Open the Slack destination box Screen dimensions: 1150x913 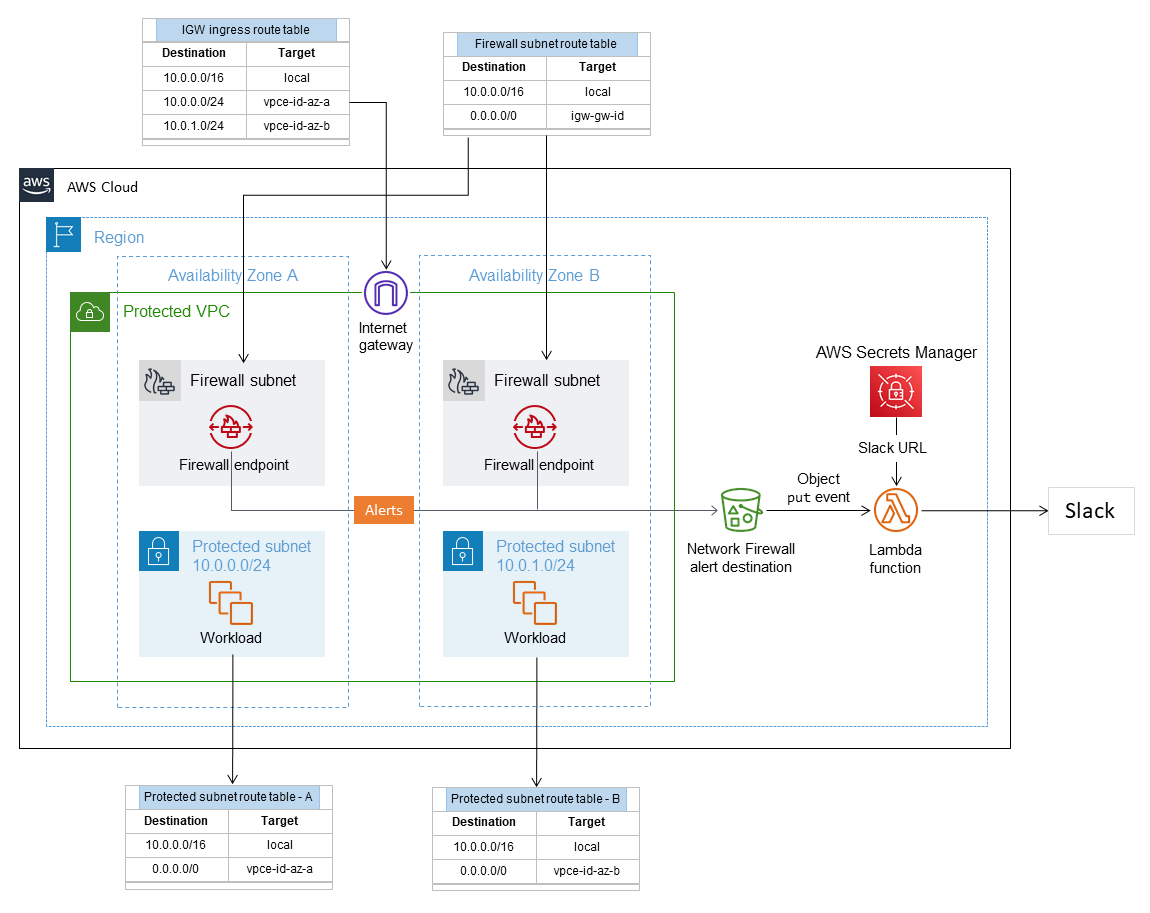coord(1090,511)
